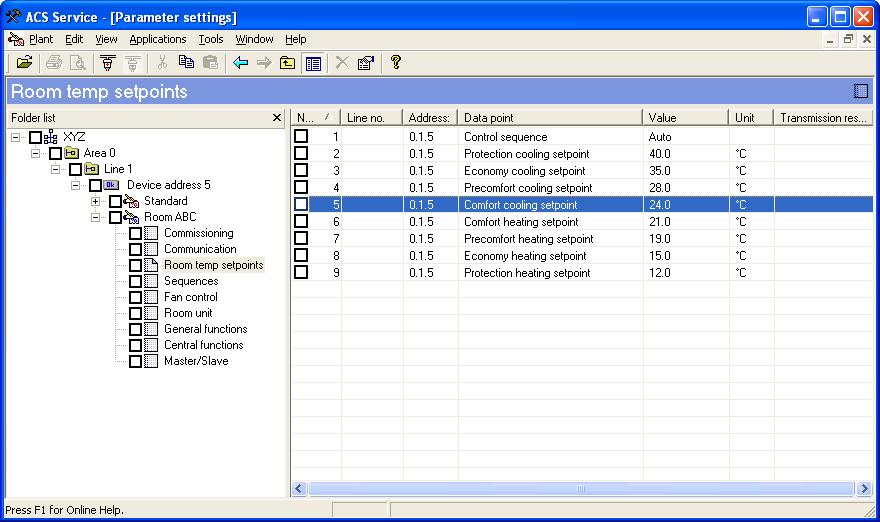Click the Standard application icon in tree
Image resolution: width=880 pixels, height=522 pixels.
(x=131, y=201)
